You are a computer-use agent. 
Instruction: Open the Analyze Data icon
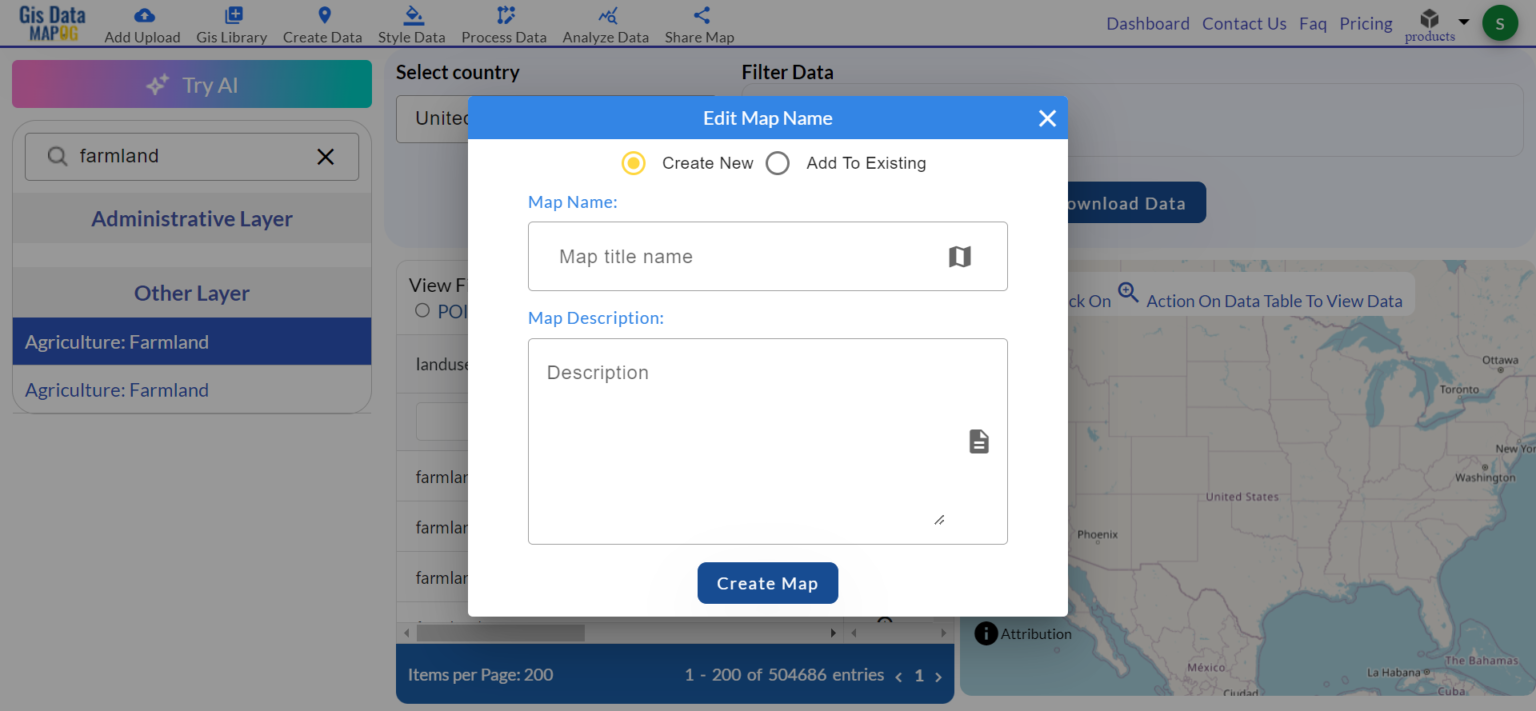click(608, 15)
